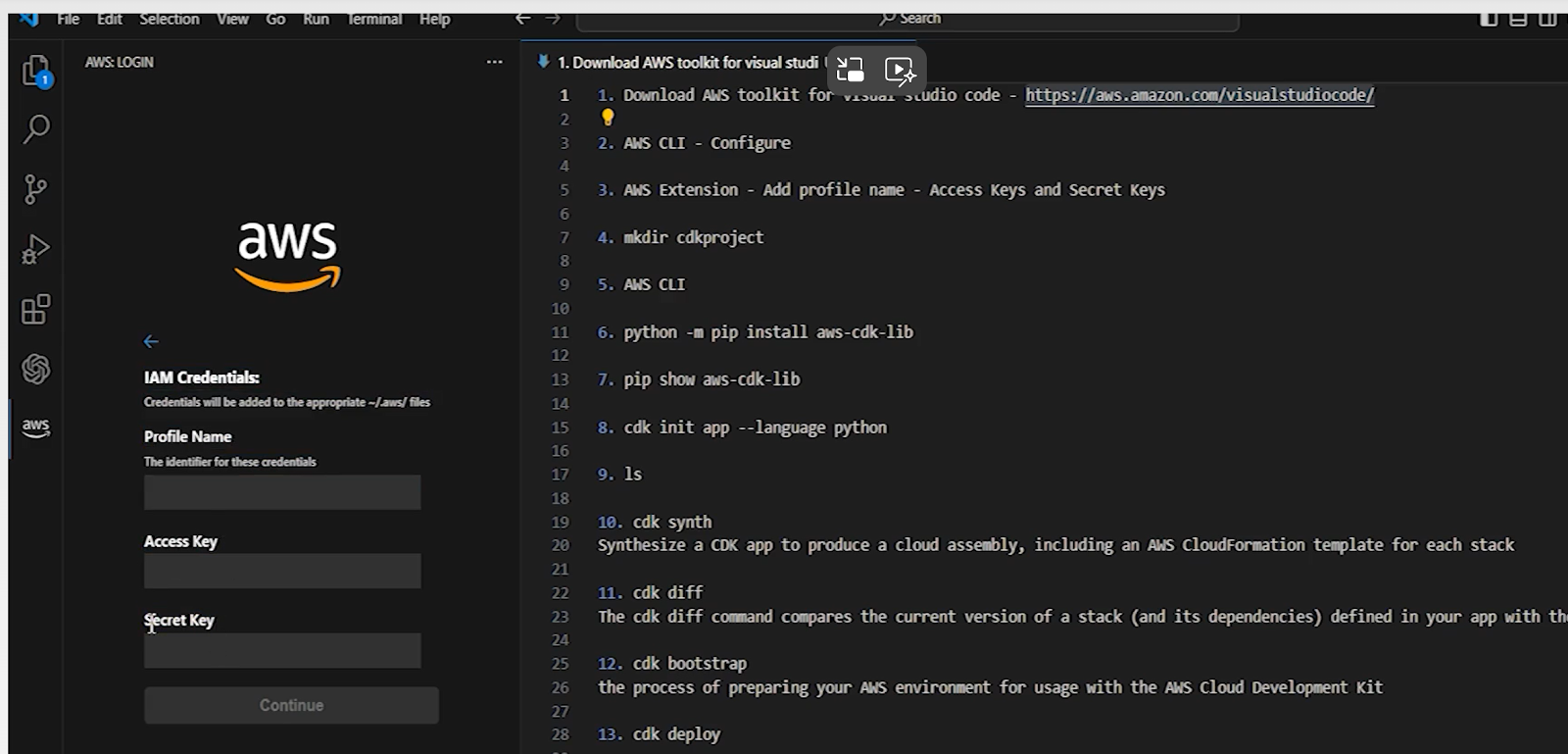This screenshot has height=754, width=1568.
Task: Click the AWS logo in login panel
Action: [287, 256]
